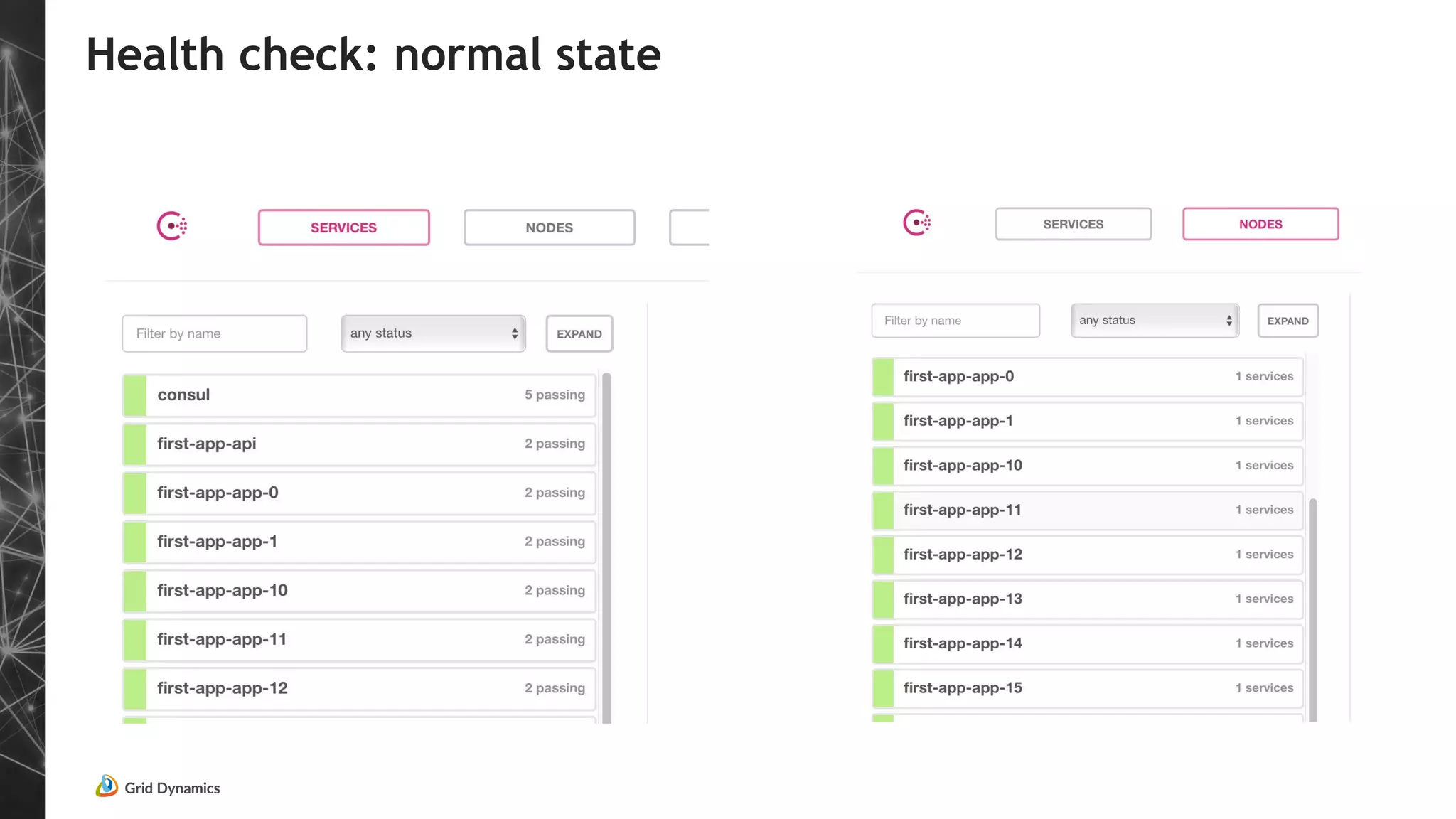
Task: Click the services list scrollbar
Action: click(606, 547)
